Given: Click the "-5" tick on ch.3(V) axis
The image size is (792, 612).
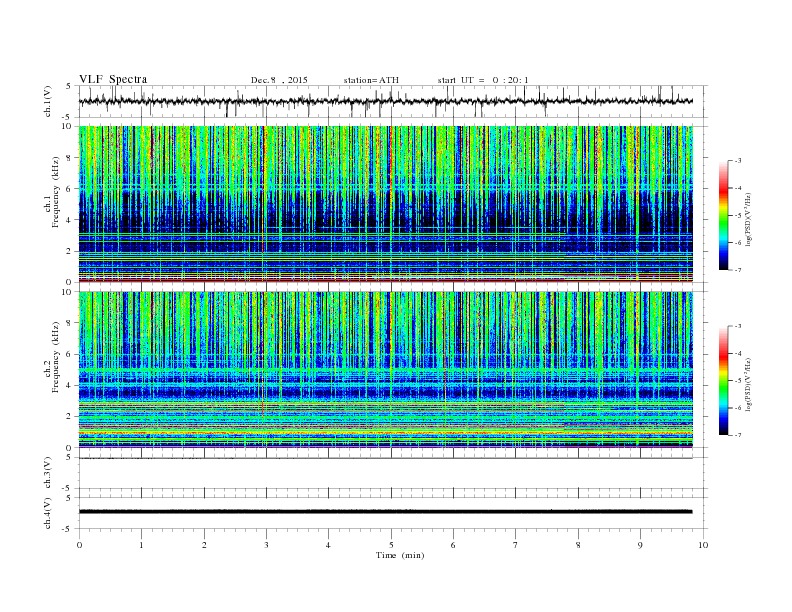Looking at the screenshot, I should coord(68,488).
